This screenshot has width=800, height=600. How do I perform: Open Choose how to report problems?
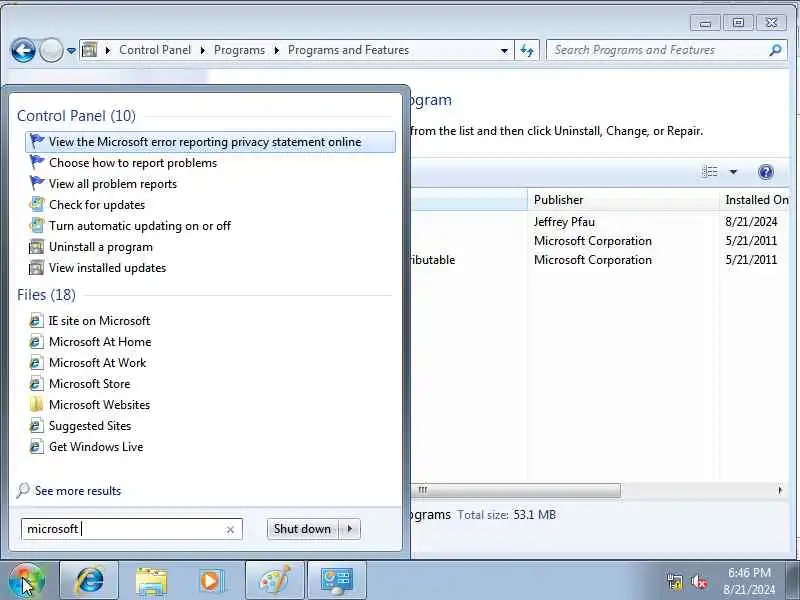tap(133, 163)
